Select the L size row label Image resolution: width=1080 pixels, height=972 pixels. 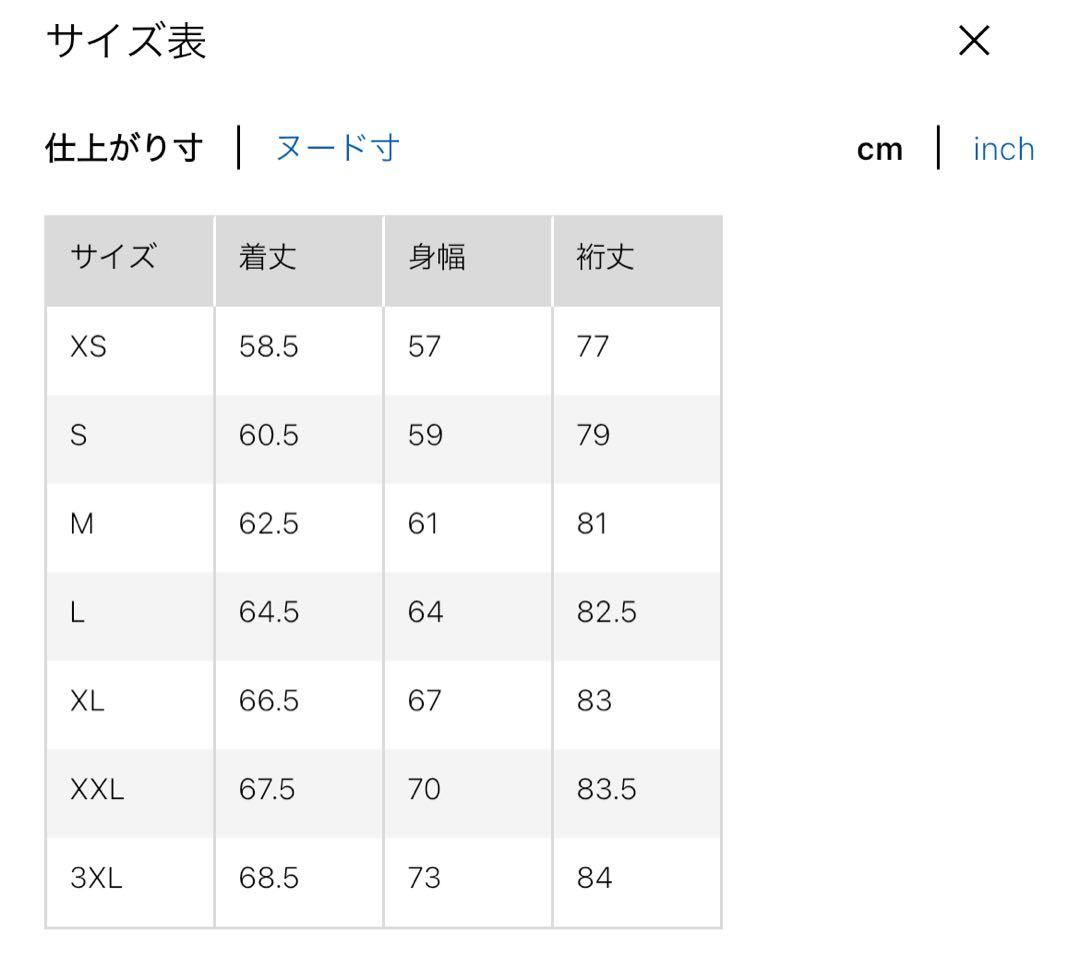(77, 613)
